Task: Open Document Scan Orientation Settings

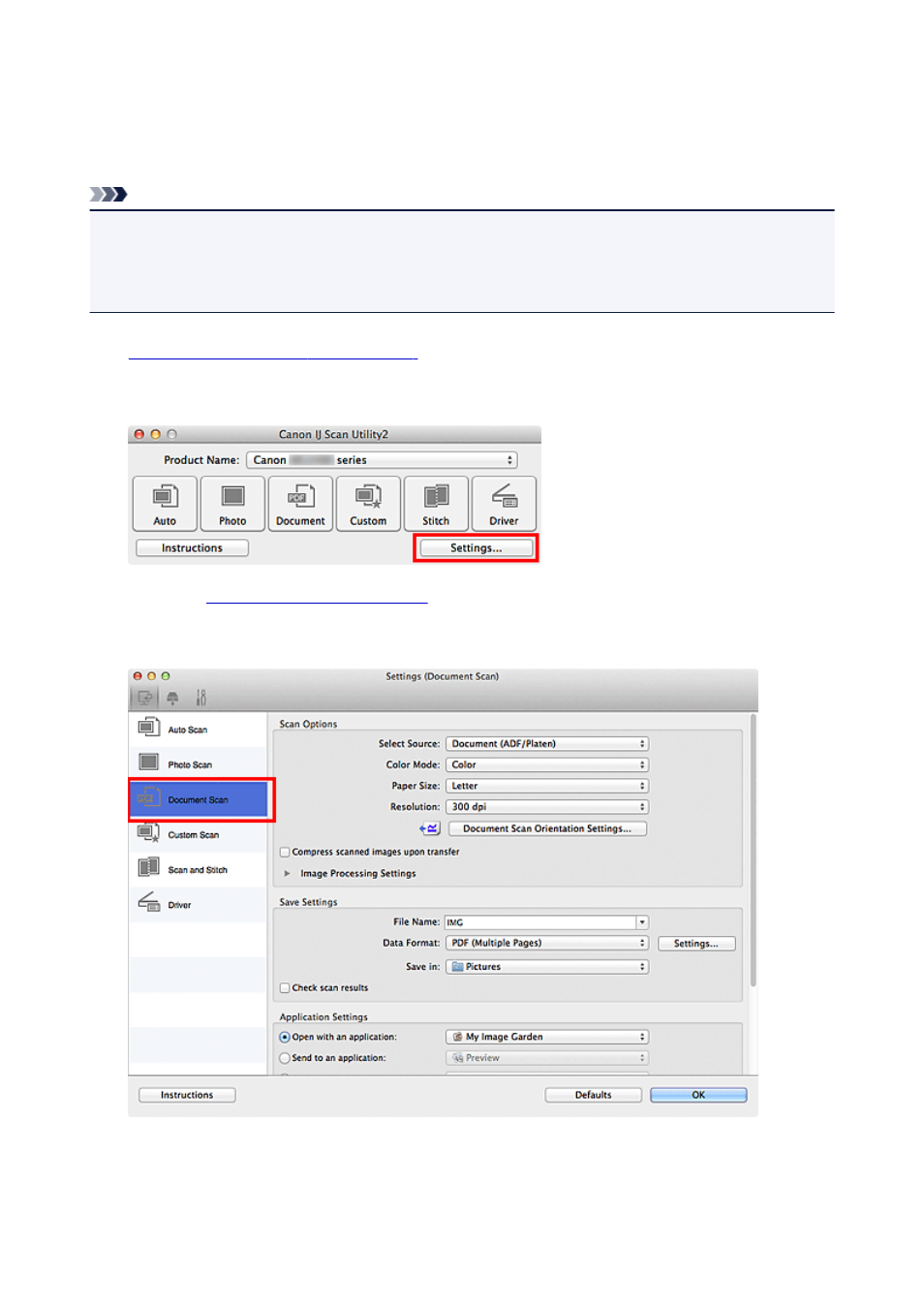Action: click(x=547, y=828)
